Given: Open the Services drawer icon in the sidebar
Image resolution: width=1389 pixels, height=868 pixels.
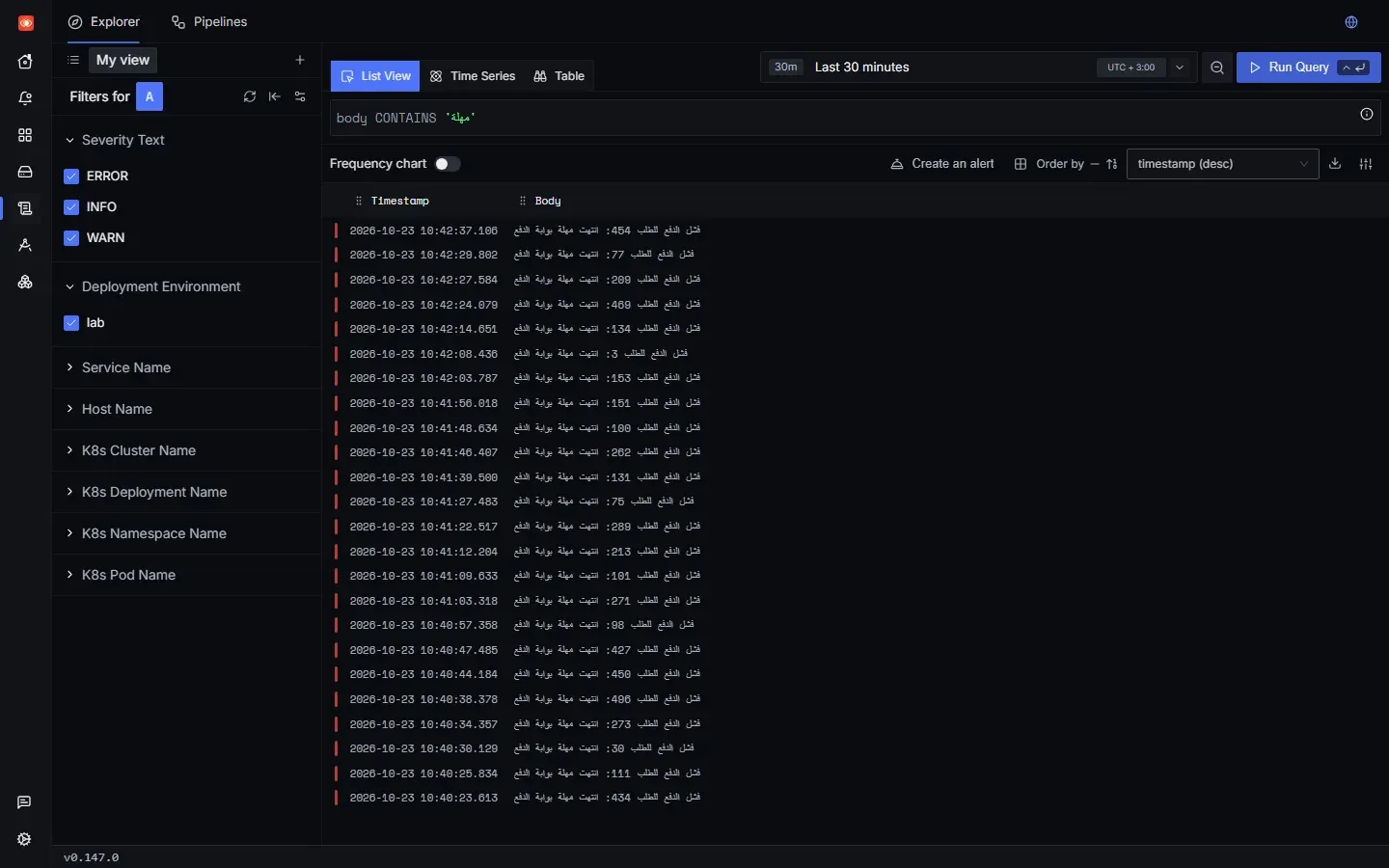Looking at the screenshot, I should (x=25, y=172).
